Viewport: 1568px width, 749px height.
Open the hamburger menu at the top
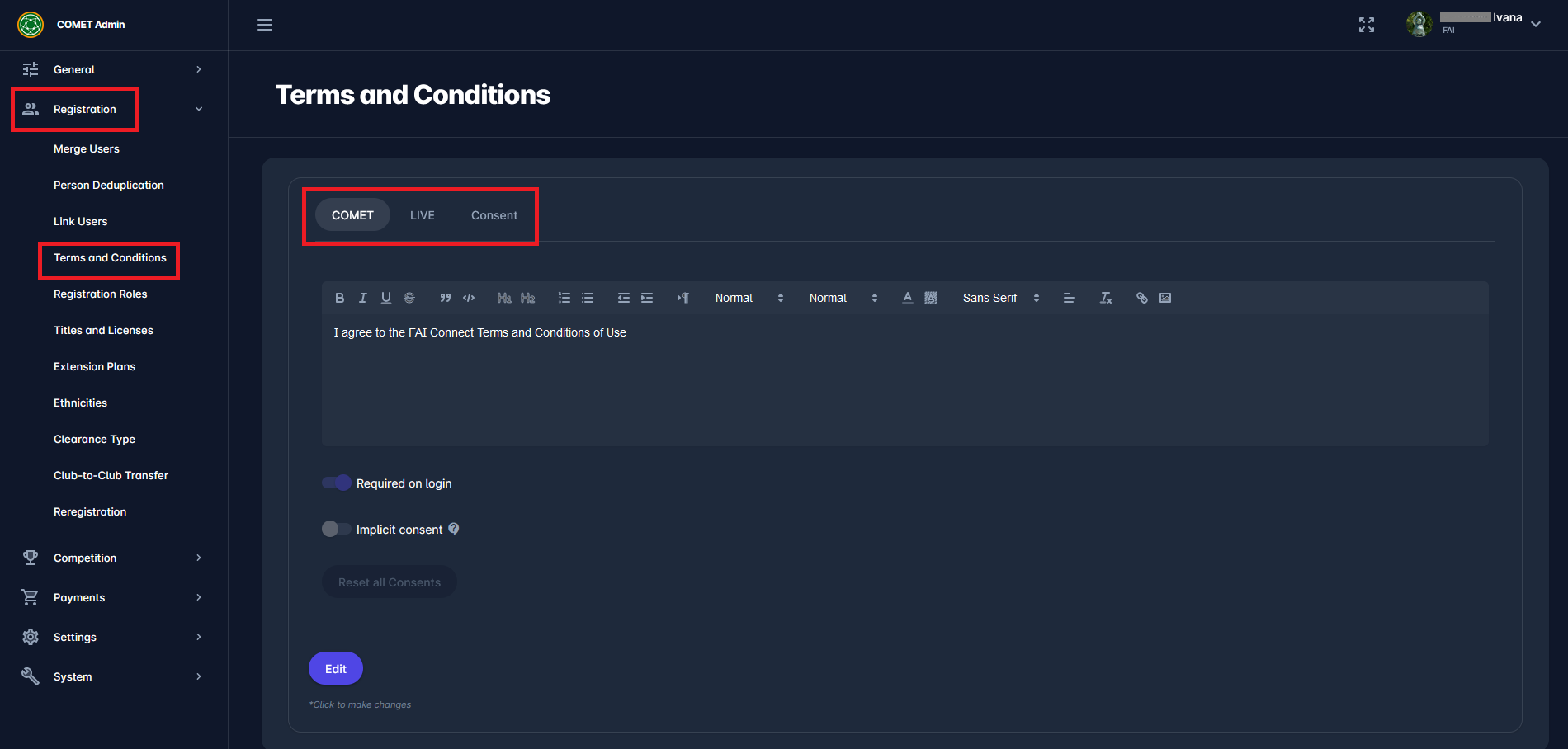pyautogui.click(x=264, y=25)
